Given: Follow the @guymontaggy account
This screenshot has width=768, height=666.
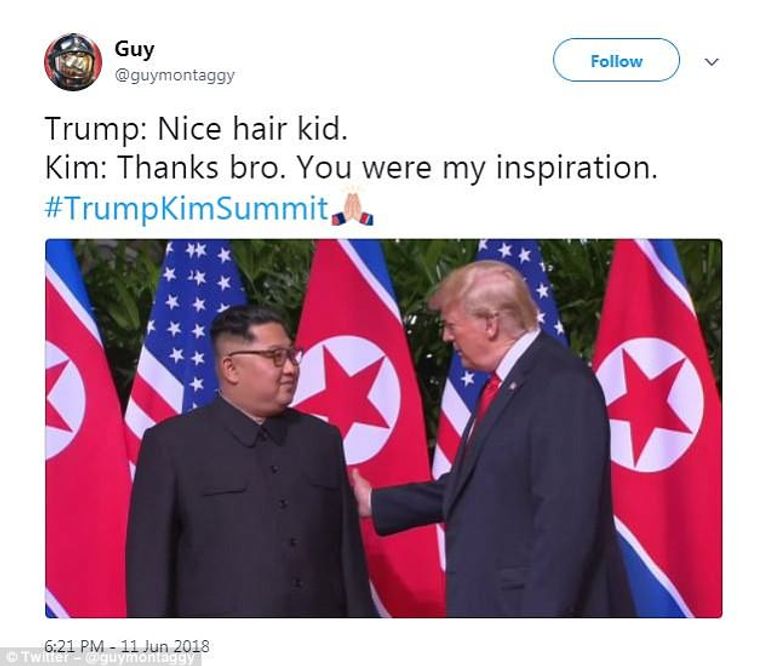Looking at the screenshot, I should (616, 60).
